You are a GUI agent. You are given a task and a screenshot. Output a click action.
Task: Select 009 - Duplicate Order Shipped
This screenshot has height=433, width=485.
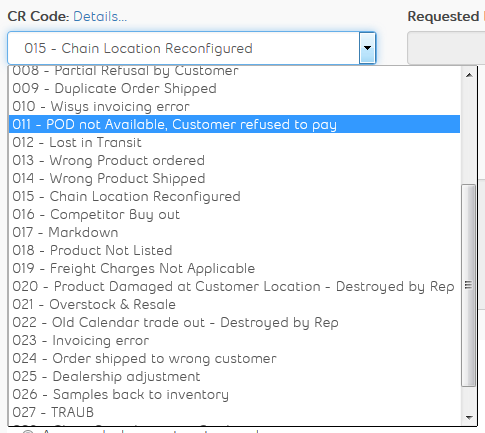tap(234, 88)
